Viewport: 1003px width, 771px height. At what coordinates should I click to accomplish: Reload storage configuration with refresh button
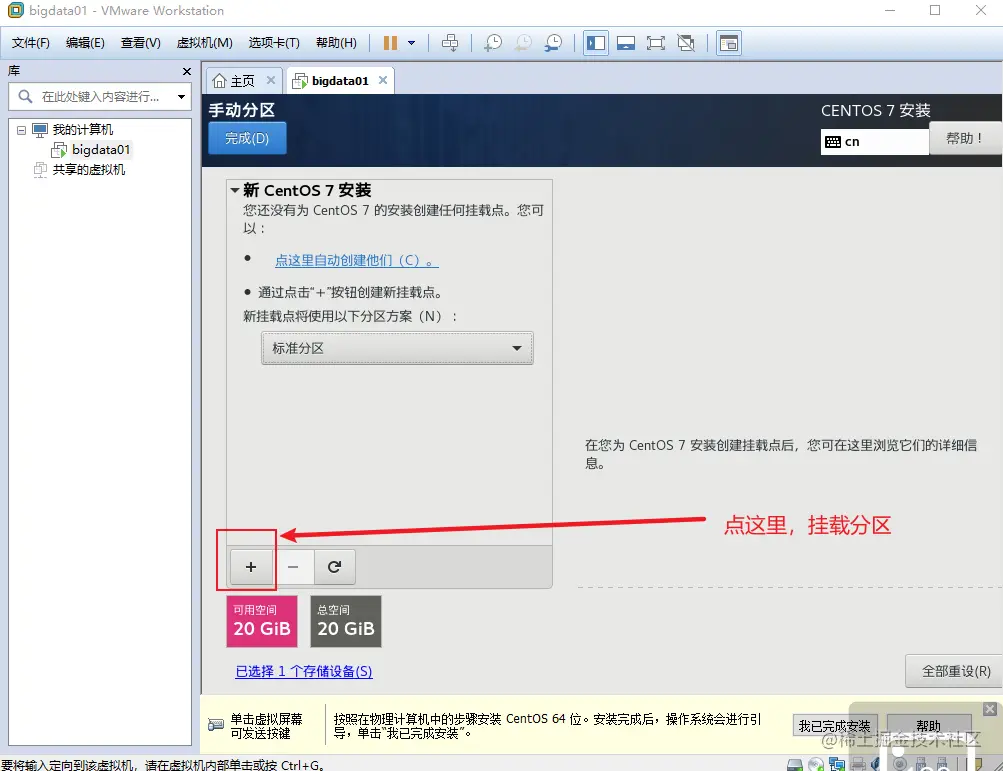tap(335, 567)
